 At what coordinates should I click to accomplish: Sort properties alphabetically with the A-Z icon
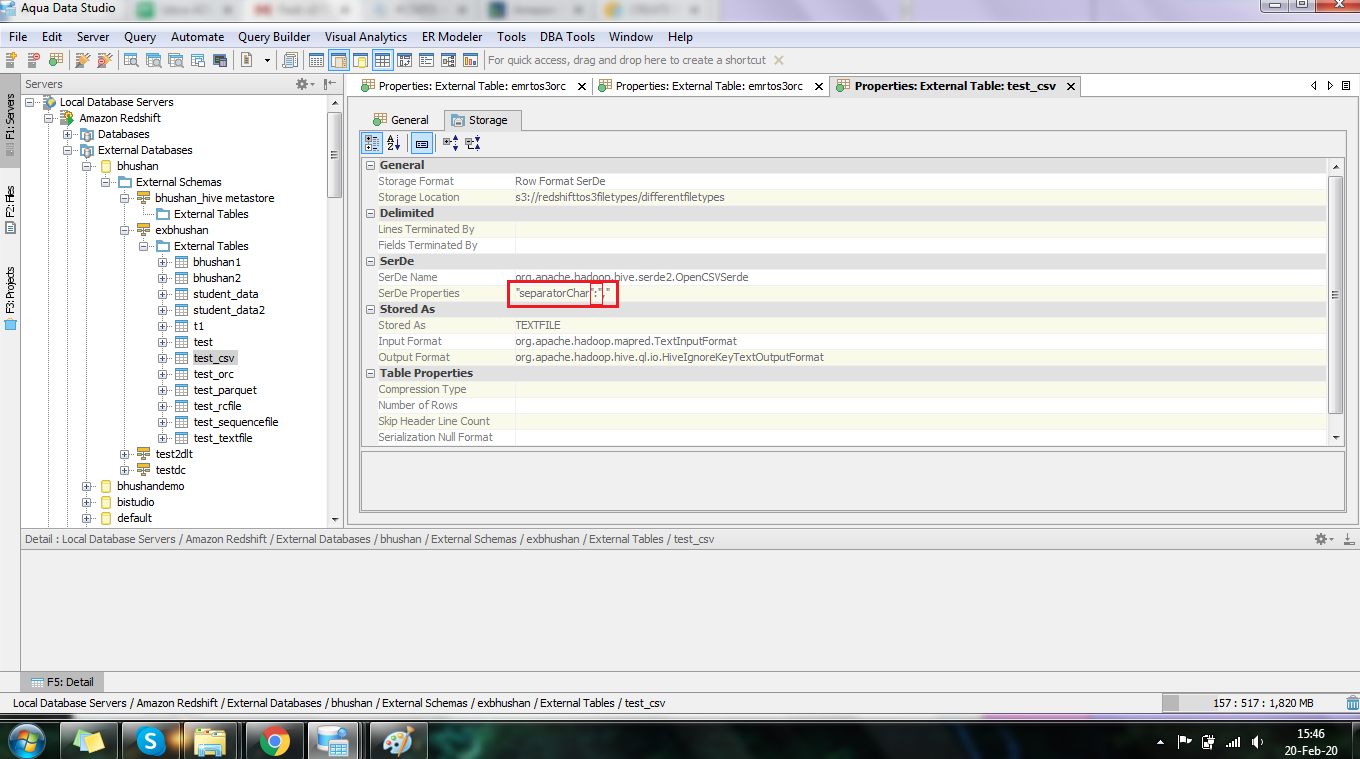click(394, 144)
